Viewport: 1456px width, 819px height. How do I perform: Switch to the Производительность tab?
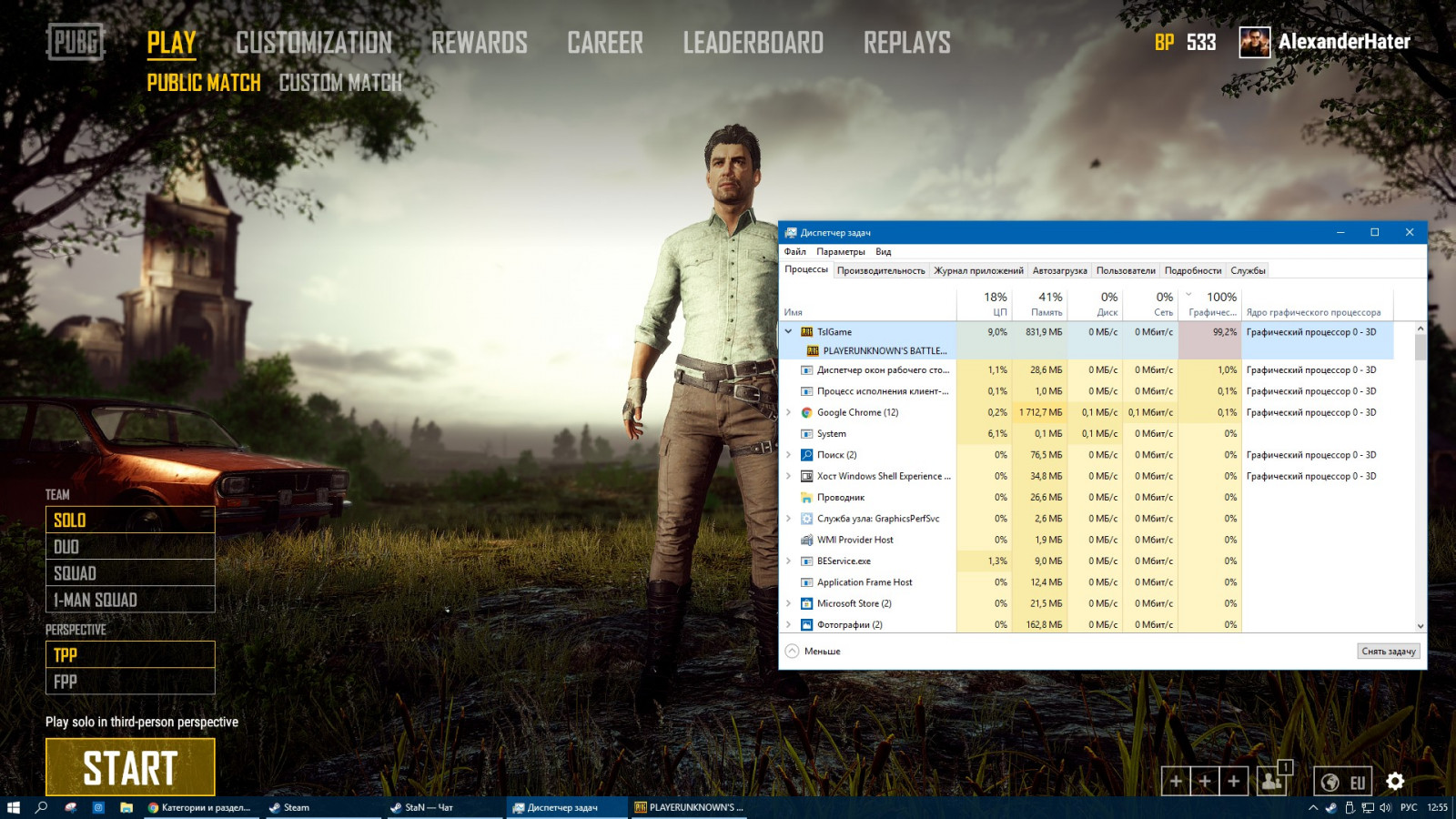[881, 270]
